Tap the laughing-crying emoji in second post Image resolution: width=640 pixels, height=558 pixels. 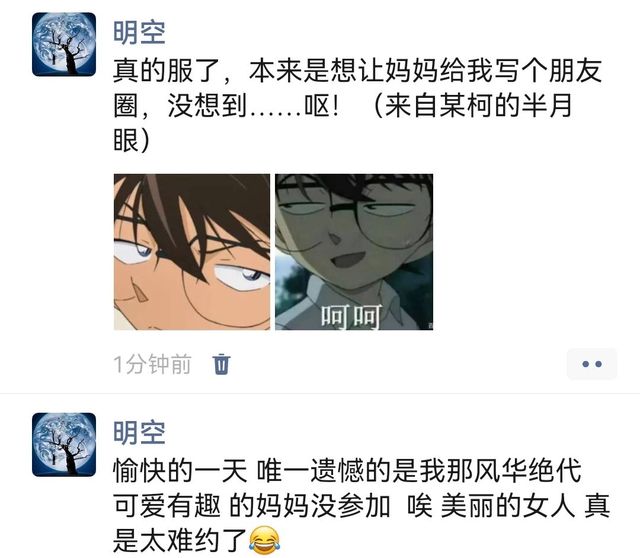click(265, 540)
